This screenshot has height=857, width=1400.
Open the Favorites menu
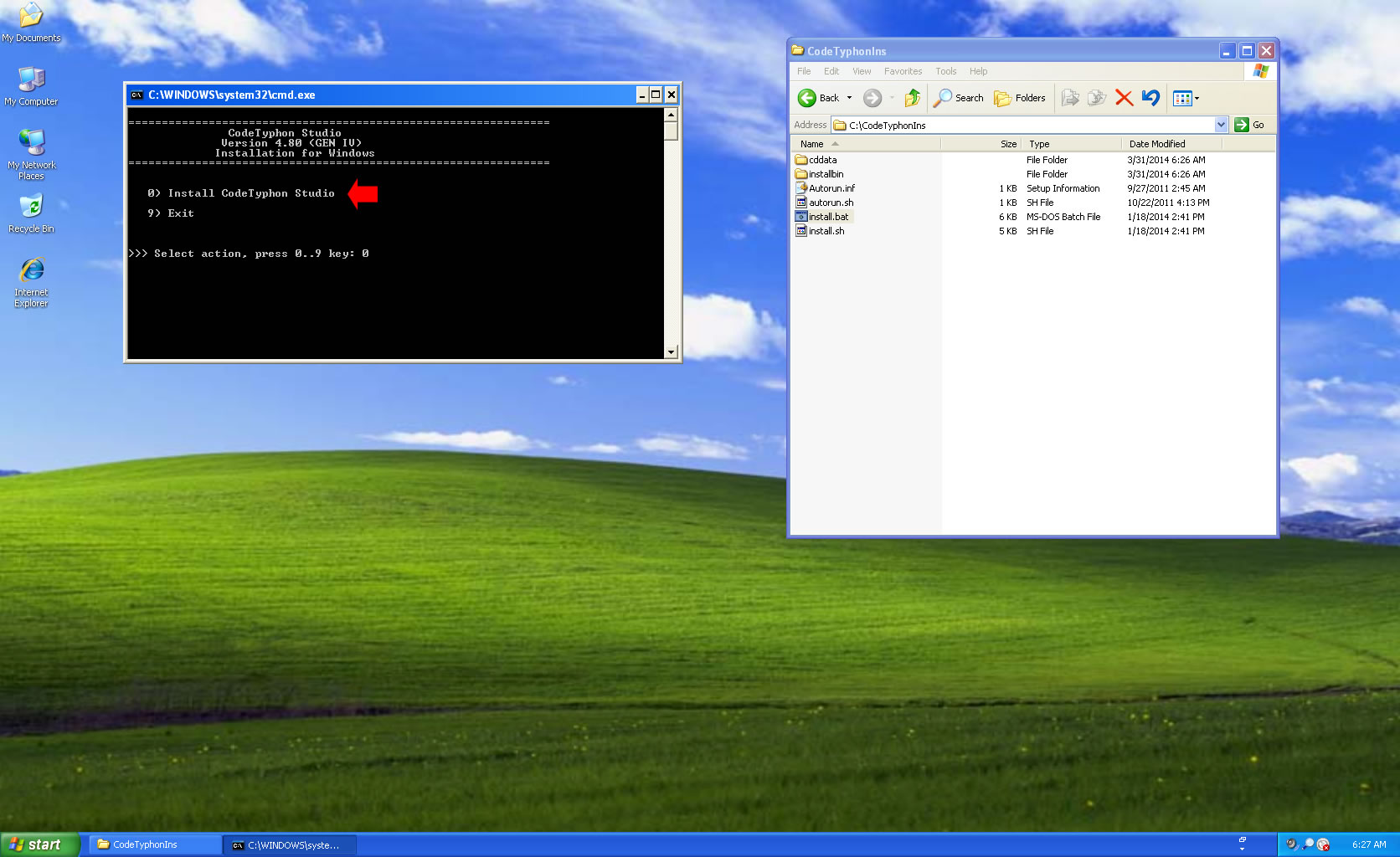[x=903, y=71]
